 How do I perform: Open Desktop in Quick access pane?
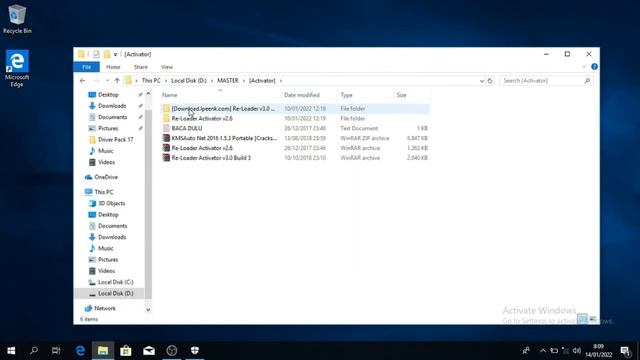pos(108,95)
